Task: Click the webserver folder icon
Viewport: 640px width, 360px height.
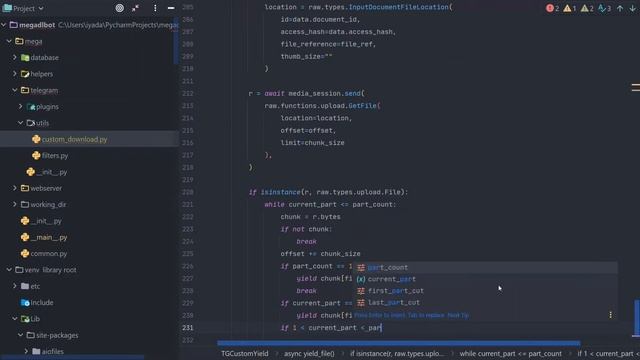Action: coord(25,188)
